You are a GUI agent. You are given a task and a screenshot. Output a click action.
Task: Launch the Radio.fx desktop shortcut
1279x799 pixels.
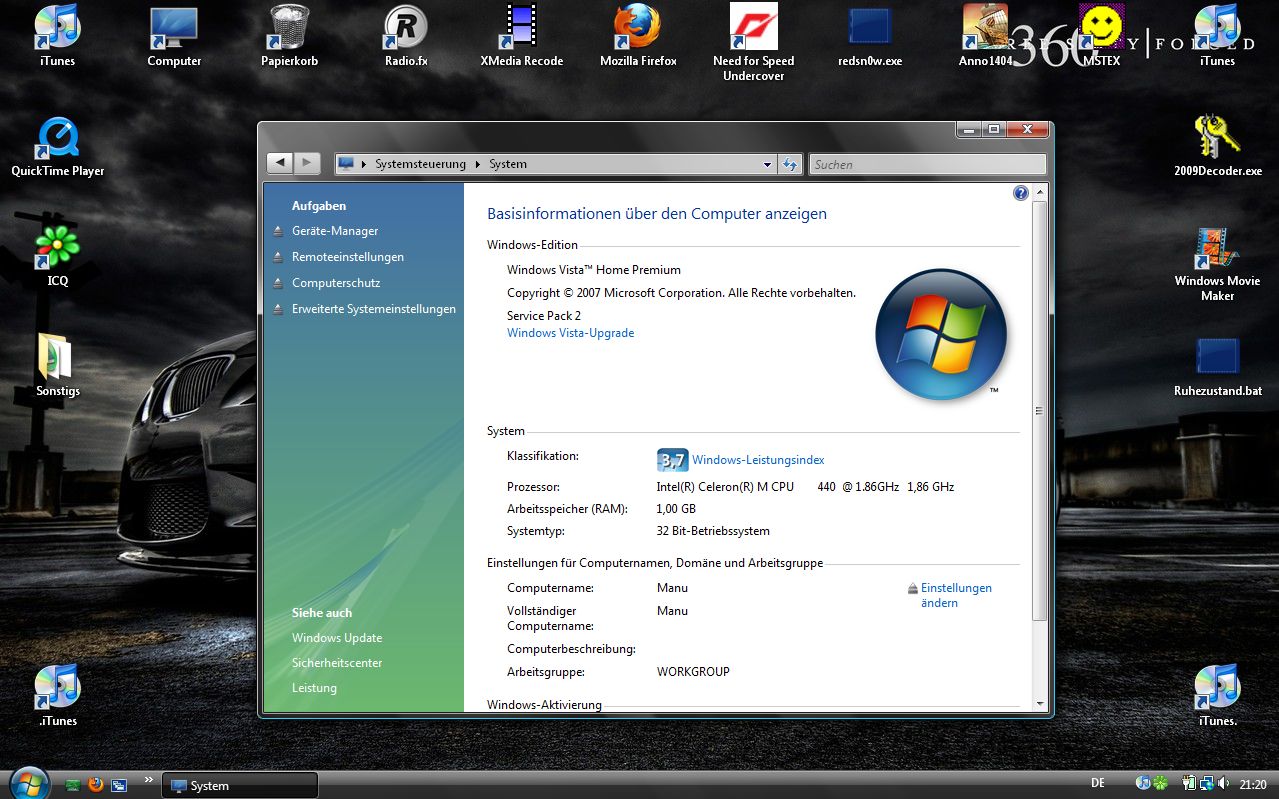[x=406, y=37]
